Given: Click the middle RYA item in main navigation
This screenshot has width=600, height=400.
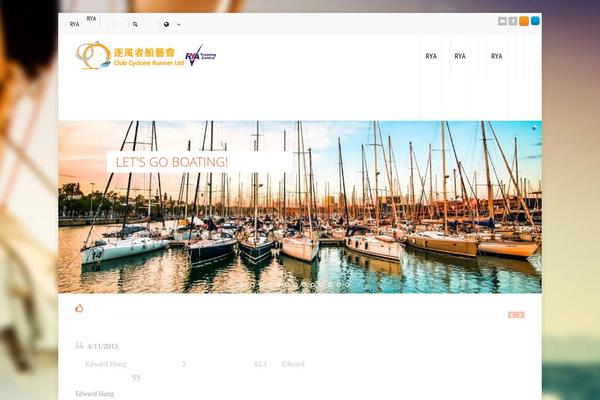Looking at the screenshot, I should [x=460, y=56].
